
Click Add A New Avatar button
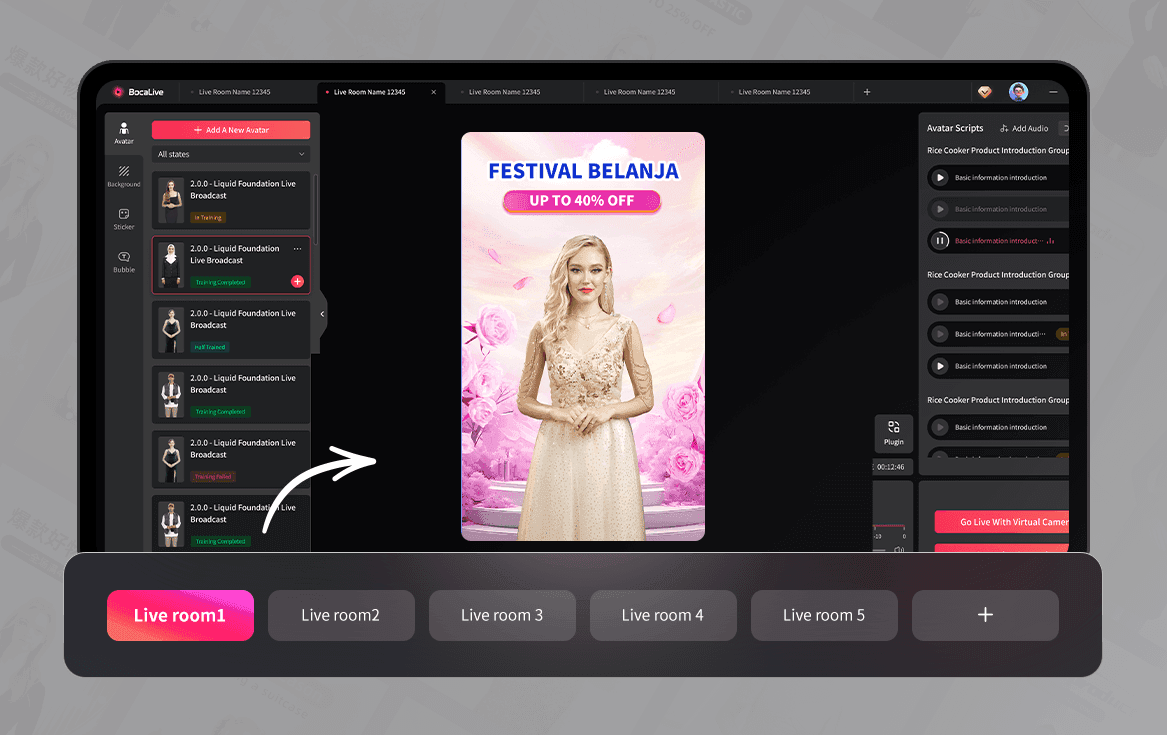tap(231, 130)
